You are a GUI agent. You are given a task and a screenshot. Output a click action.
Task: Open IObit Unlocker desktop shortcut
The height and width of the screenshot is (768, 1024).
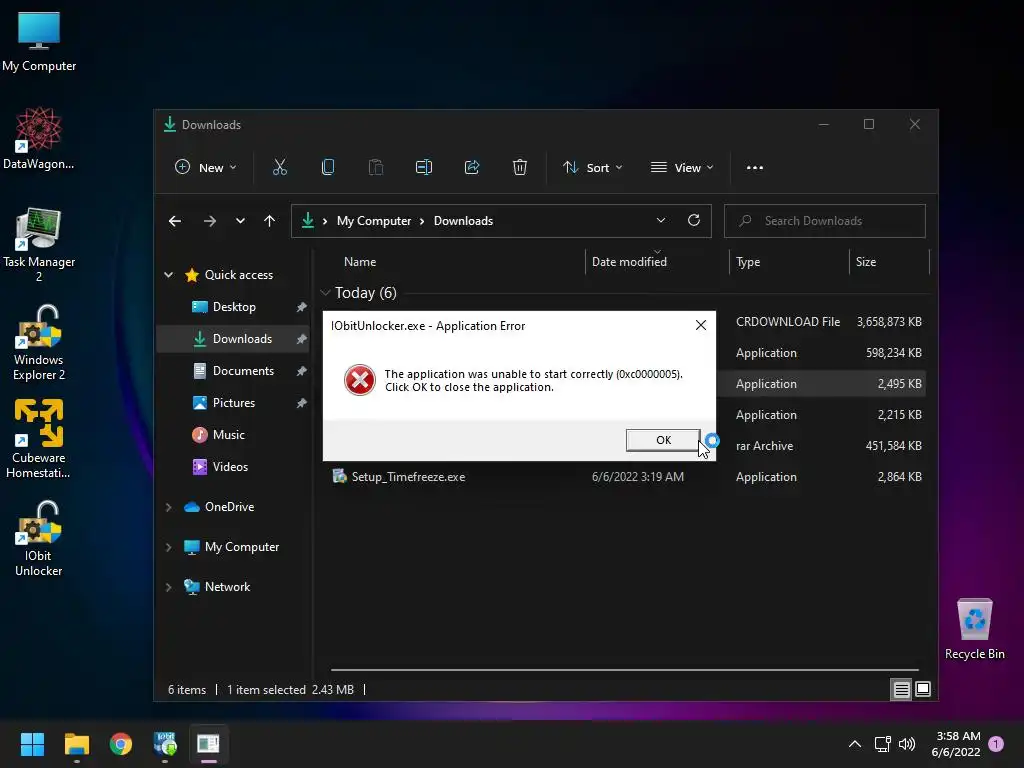(39, 539)
